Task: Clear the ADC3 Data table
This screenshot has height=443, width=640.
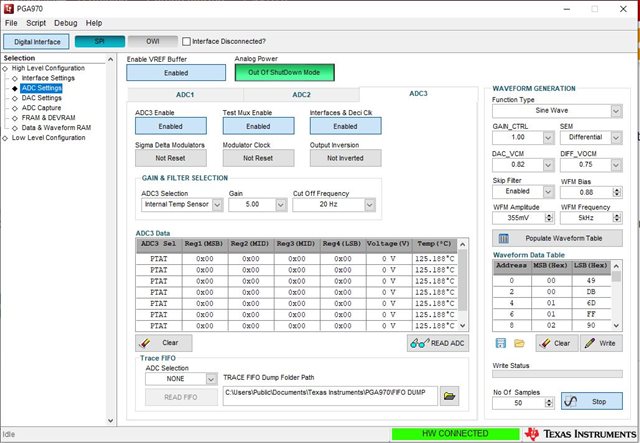Action: click(x=164, y=343)
